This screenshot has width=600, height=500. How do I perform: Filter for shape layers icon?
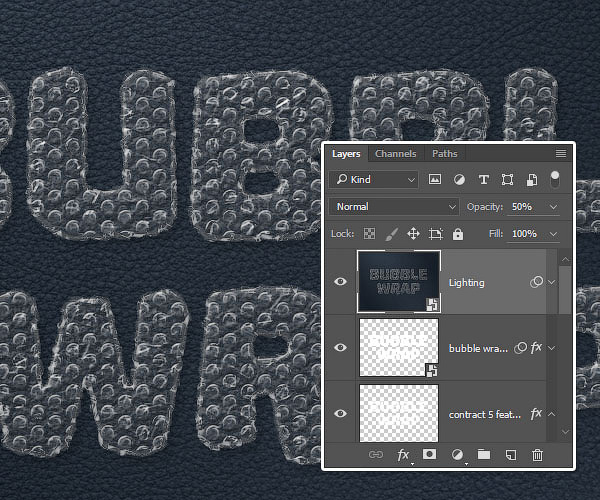click(507, 179)
